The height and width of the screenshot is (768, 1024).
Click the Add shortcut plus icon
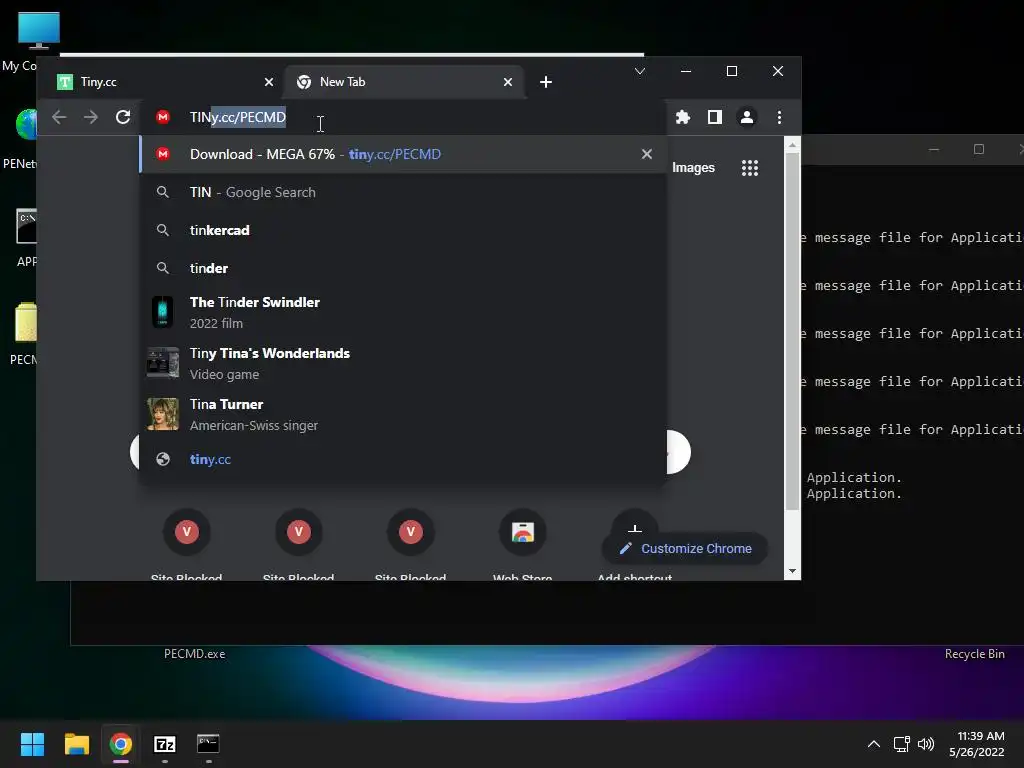coord(635,528)
